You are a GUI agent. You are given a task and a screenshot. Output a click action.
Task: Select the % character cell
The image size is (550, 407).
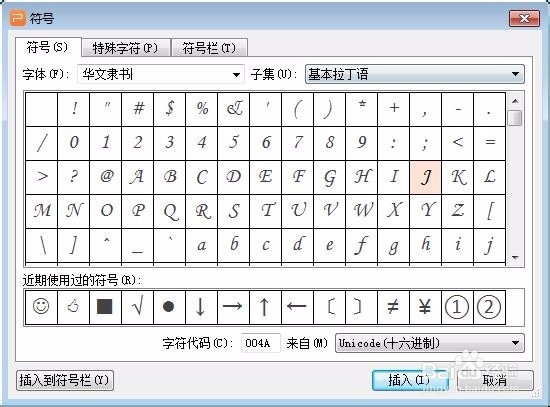pyautogui.click(x=201, y=109)
